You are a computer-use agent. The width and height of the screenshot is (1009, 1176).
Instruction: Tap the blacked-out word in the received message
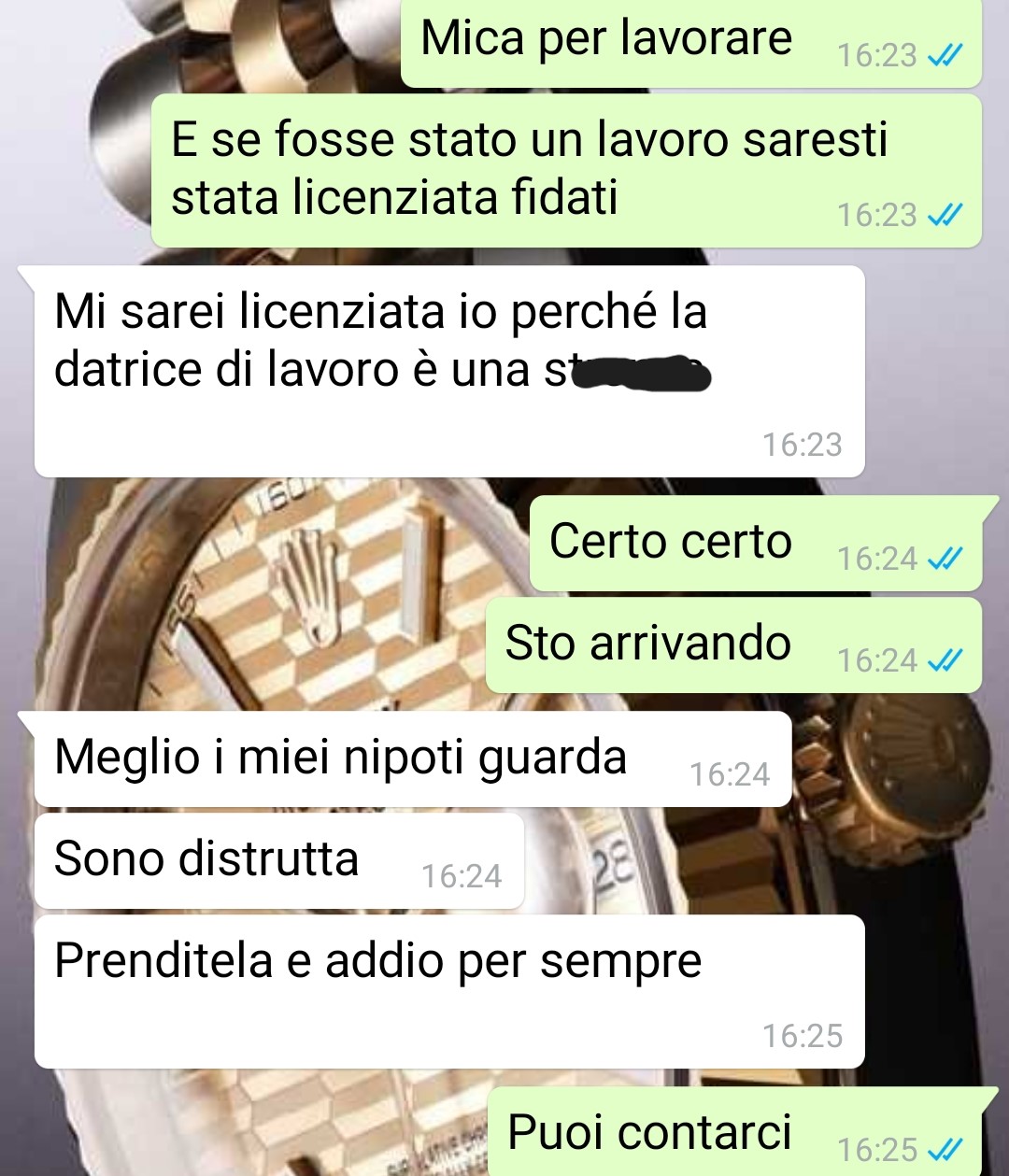click(640, 373)
